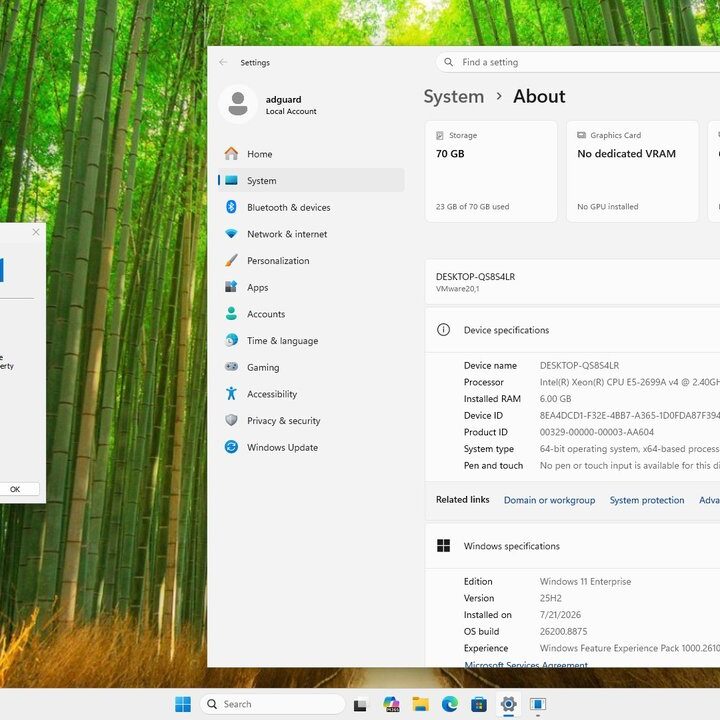The image size is (720, 720).
Task: Click the Settings gear taskbar icon
Action: pyautogui.click(x=508, y=704)
